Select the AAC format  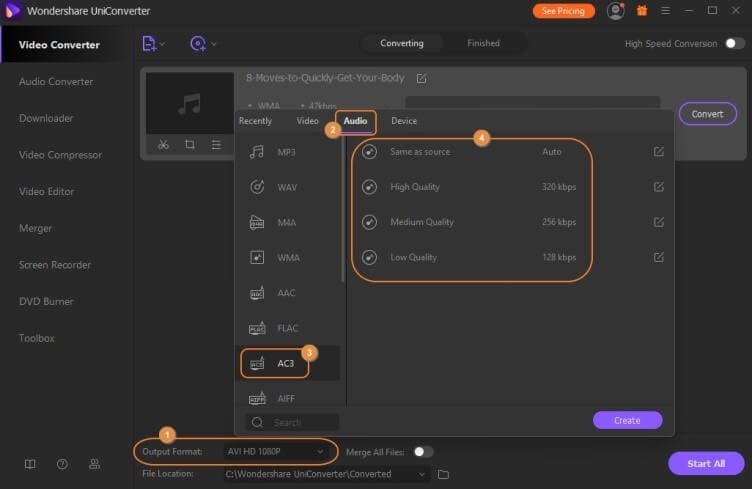pos(289,293)
